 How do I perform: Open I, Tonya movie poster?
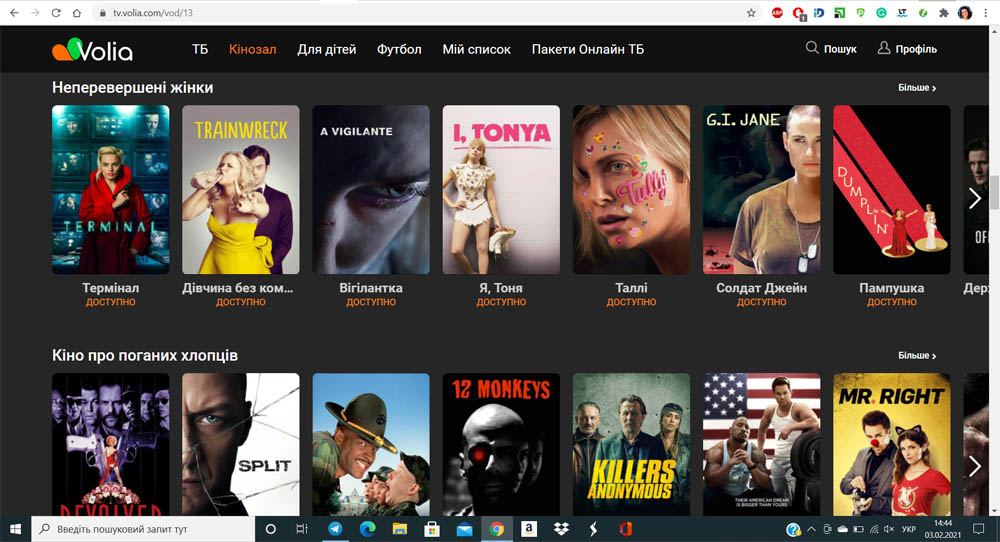click(x=501, y=189)
